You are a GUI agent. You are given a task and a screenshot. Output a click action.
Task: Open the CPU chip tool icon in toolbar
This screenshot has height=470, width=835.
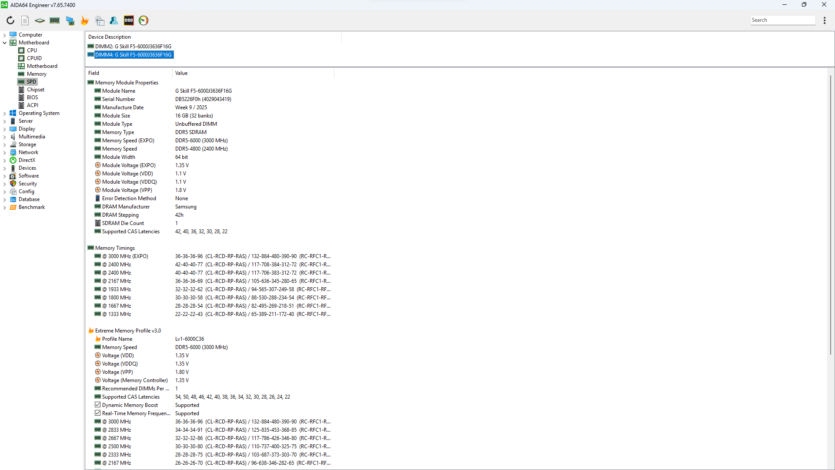click(40, 20)
